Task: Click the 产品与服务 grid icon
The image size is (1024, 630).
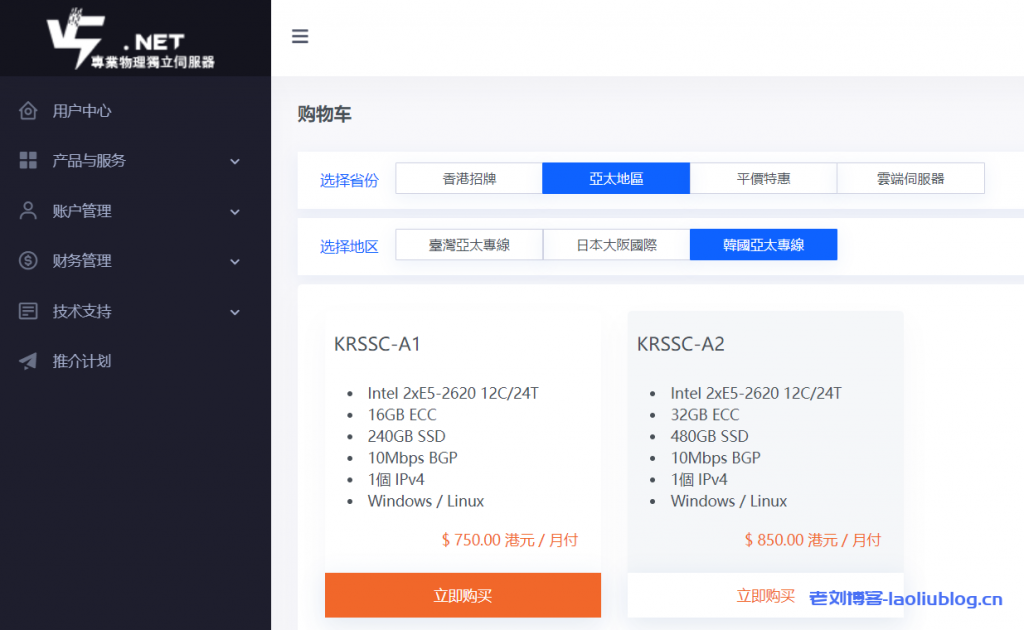Action: point(28,160)
